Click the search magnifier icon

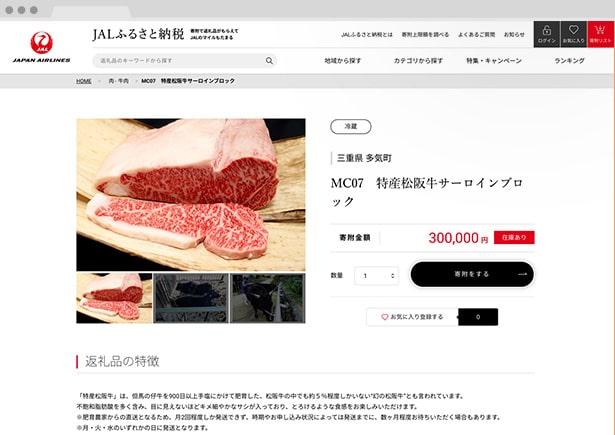[x=269, y=60]
